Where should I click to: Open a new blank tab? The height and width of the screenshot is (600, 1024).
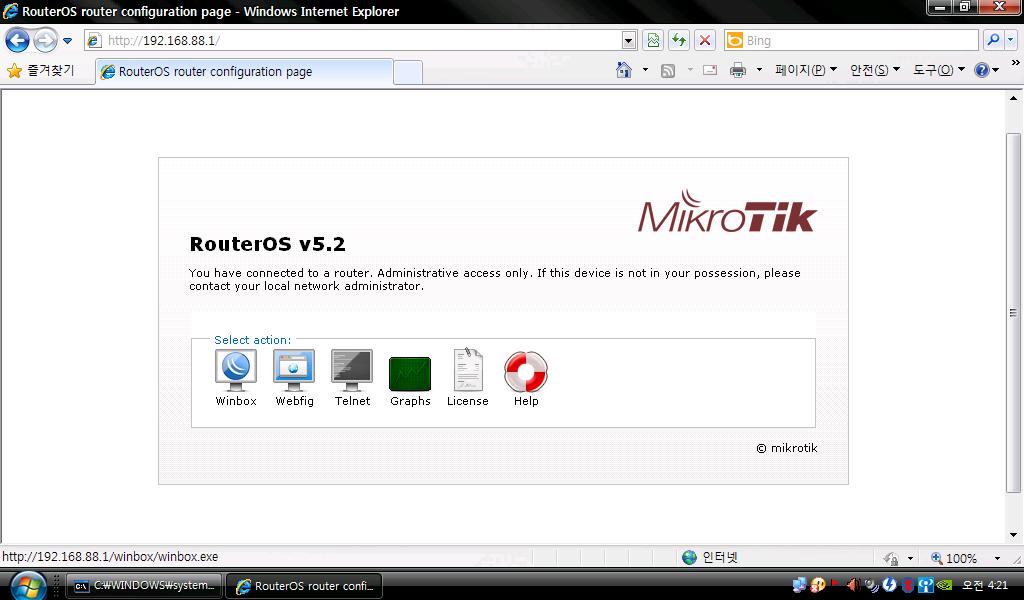point(408,72)
